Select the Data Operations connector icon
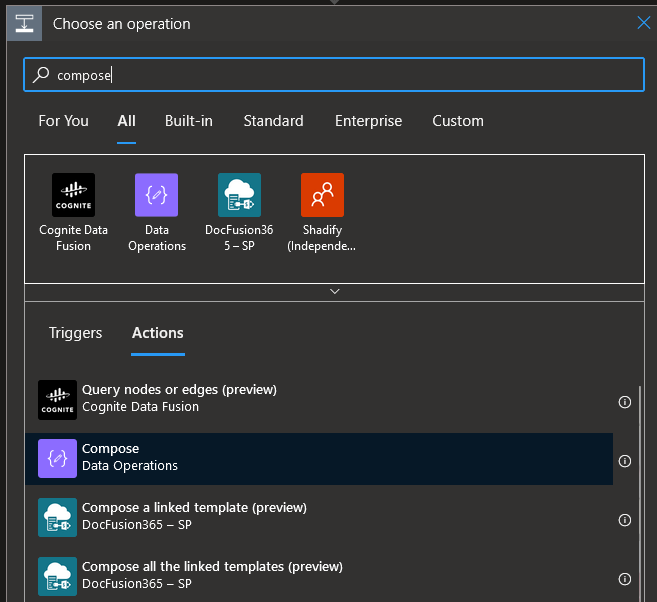The height and width of the screenshot is (602, 657). point(156,195)
